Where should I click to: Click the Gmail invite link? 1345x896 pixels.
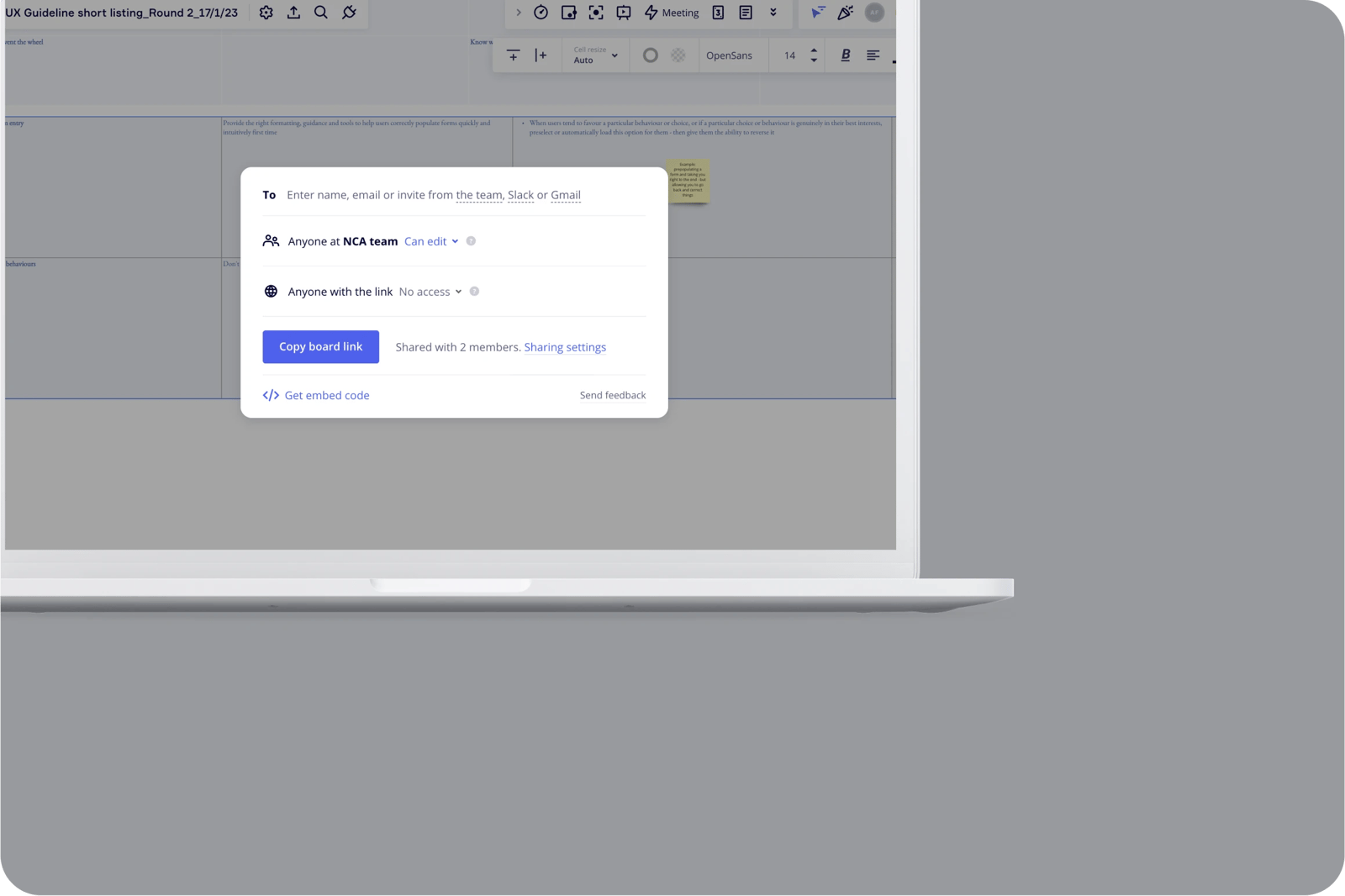pyautogui.click(x=566, y=195)
